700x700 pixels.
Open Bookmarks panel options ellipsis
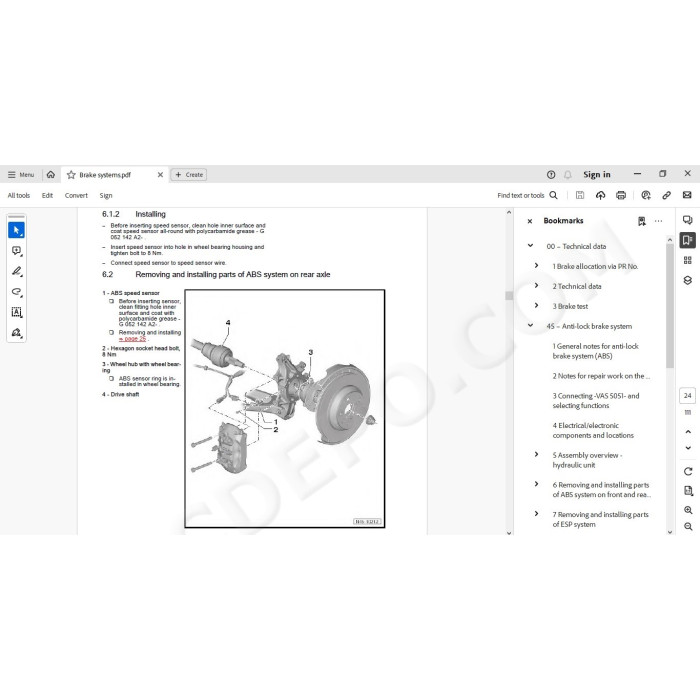(x=658, y=221)
